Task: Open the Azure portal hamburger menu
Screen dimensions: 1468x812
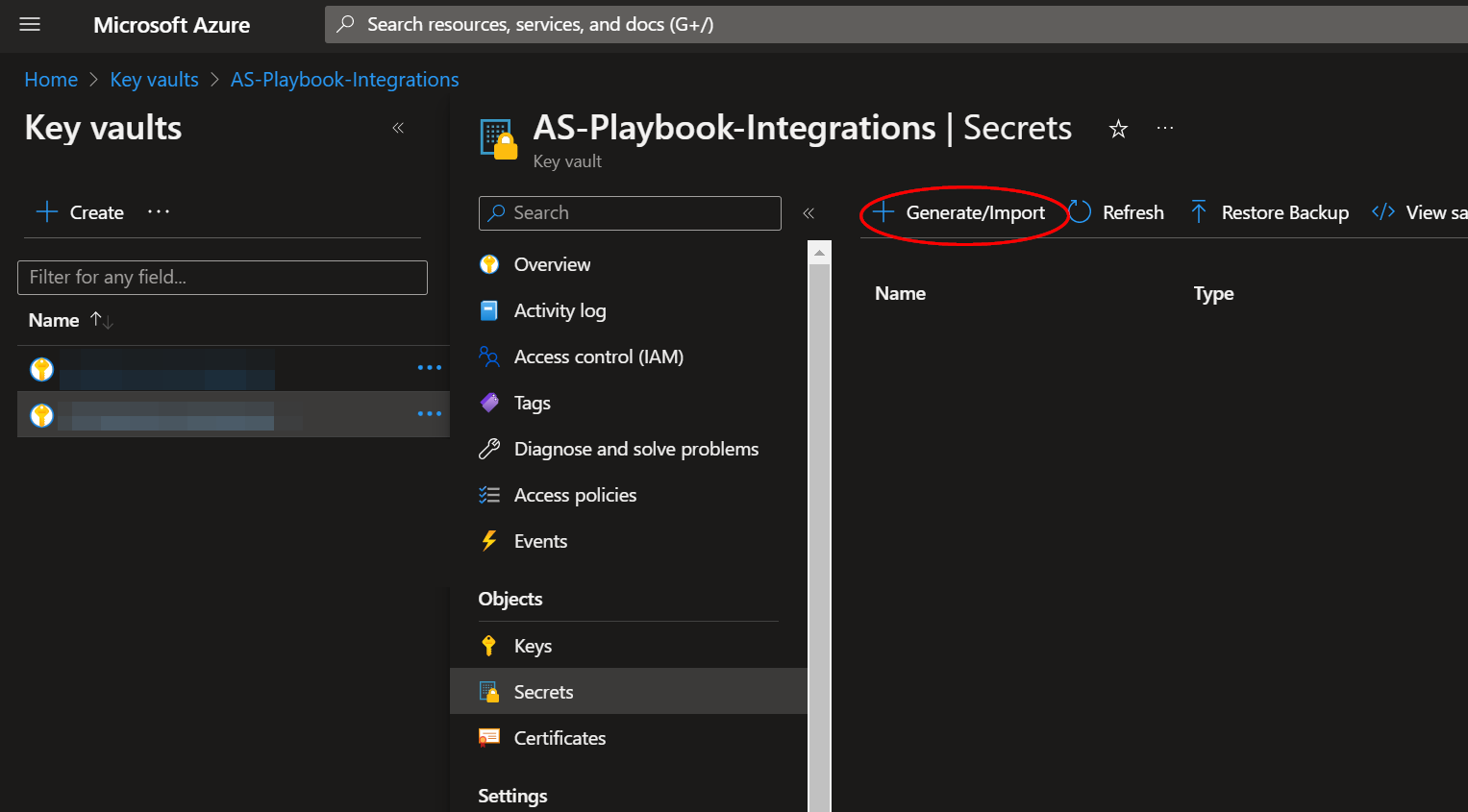Action: tap(30, 24)
